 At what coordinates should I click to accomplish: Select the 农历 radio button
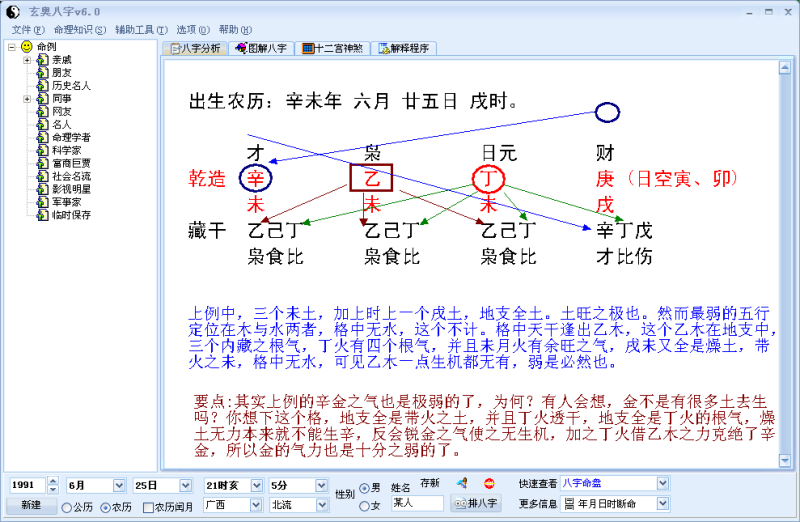coord(105,508)
